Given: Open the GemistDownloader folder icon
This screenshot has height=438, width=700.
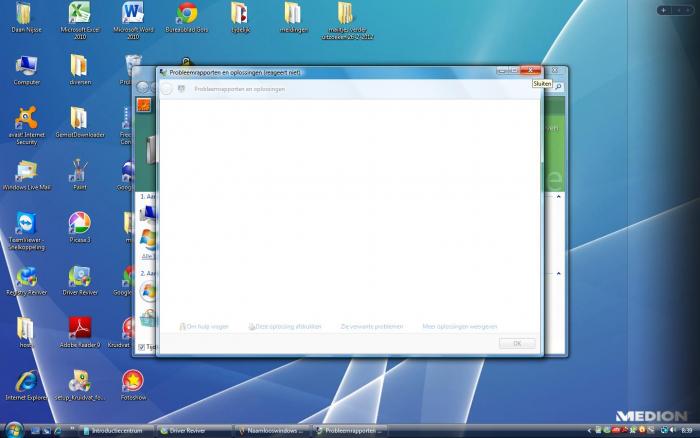Looking at the screenshot, I should (x=80, y=123).
